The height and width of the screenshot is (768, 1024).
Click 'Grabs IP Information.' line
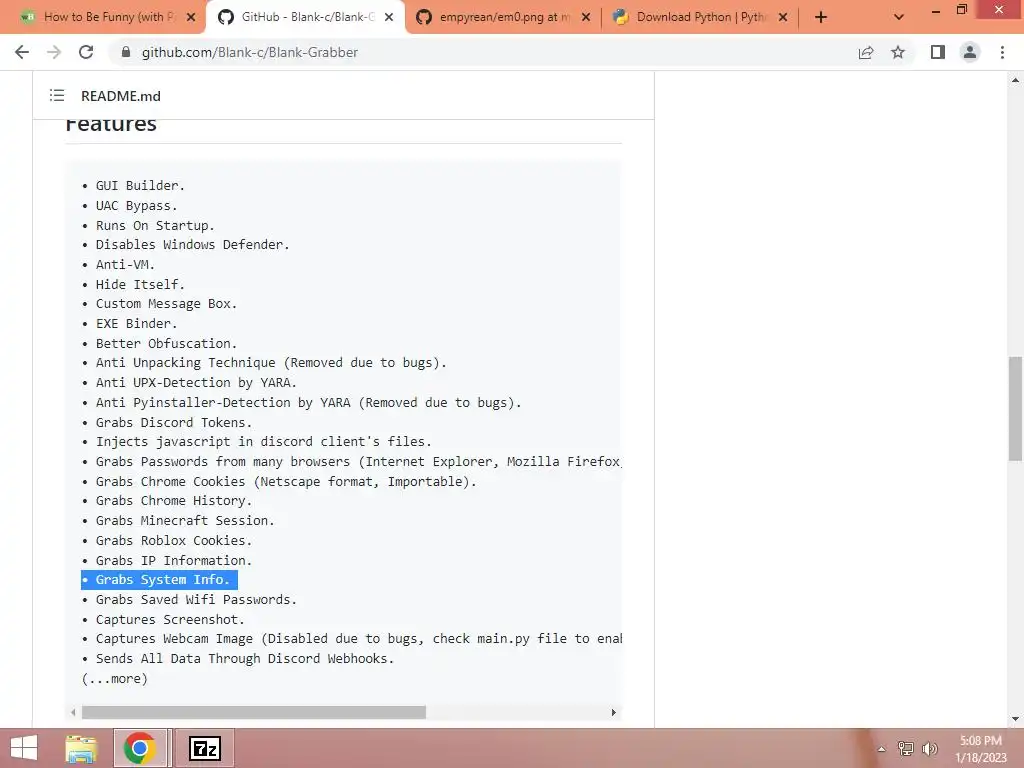174,560
